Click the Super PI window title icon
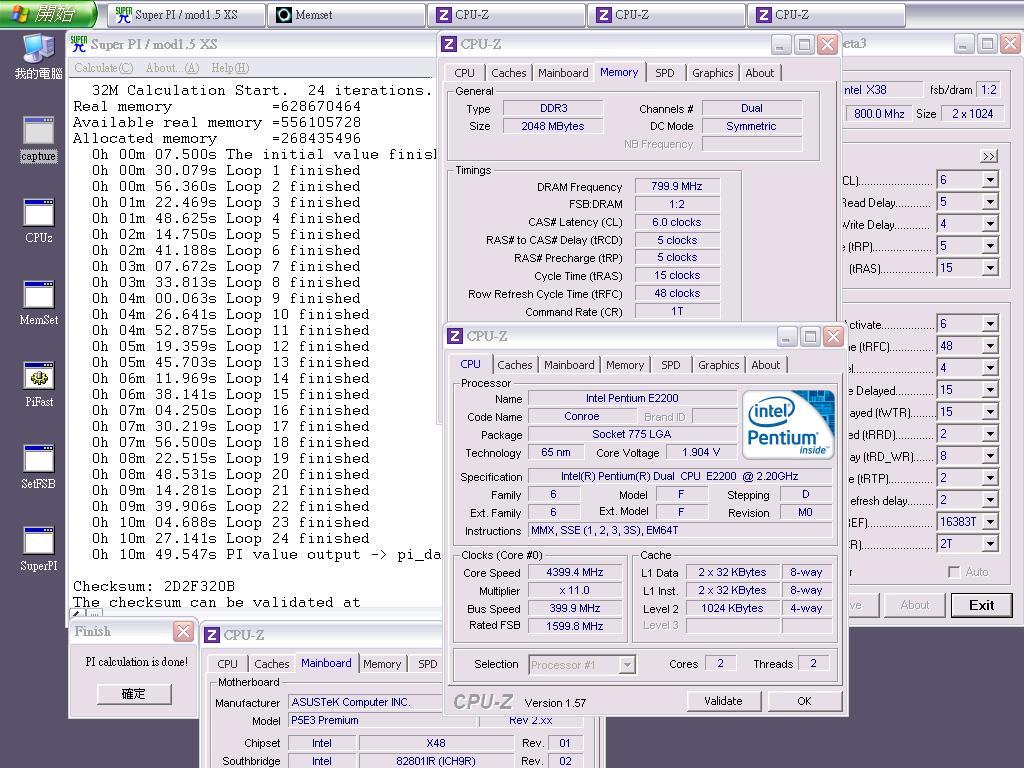The width and height of the screenshot is (1024, 768). 78,44
